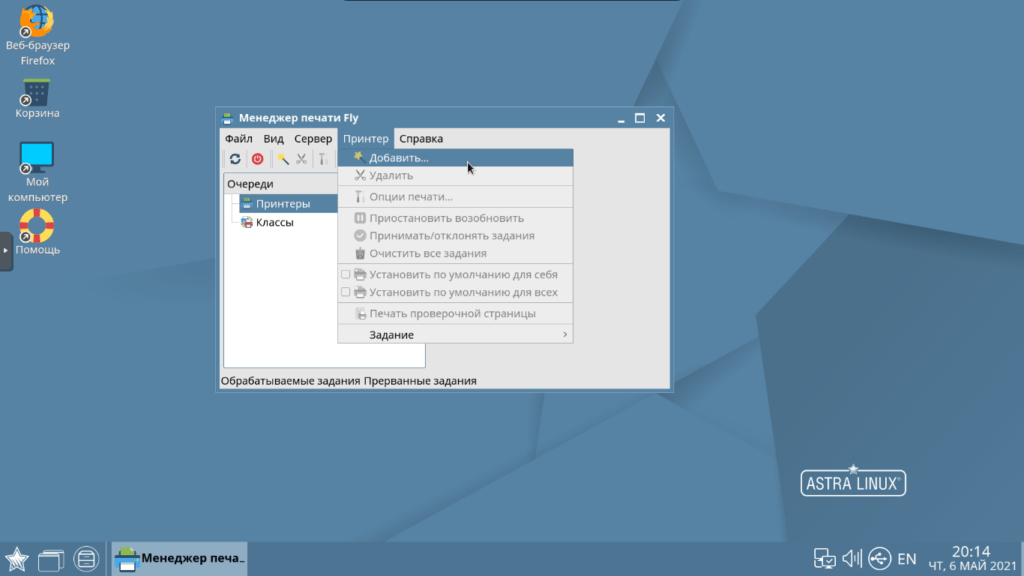Click the Менеджер печати taskbar button

coord(180,558)
